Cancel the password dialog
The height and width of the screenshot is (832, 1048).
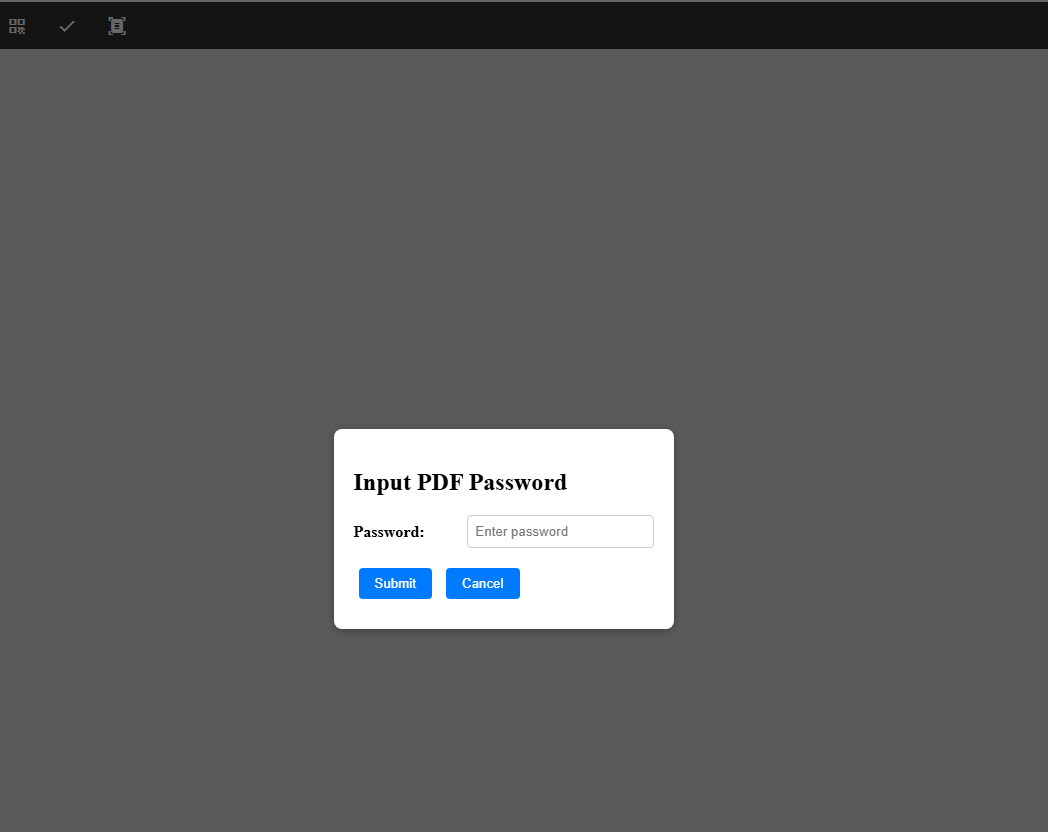pyautogui.click(x=482, y=583)
